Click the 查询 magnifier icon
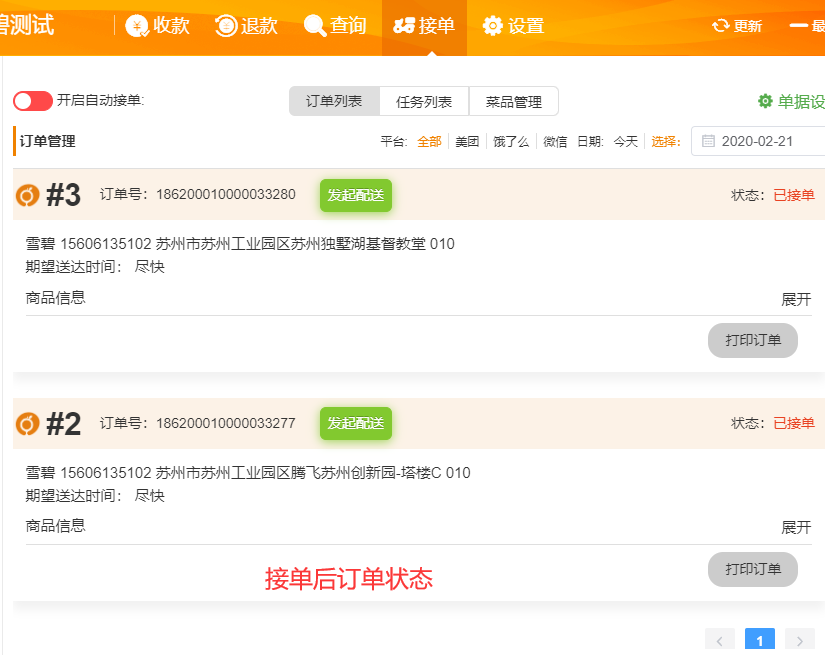Image resolution: width=825 pixels, height=655 pixels. click(315, 26)
